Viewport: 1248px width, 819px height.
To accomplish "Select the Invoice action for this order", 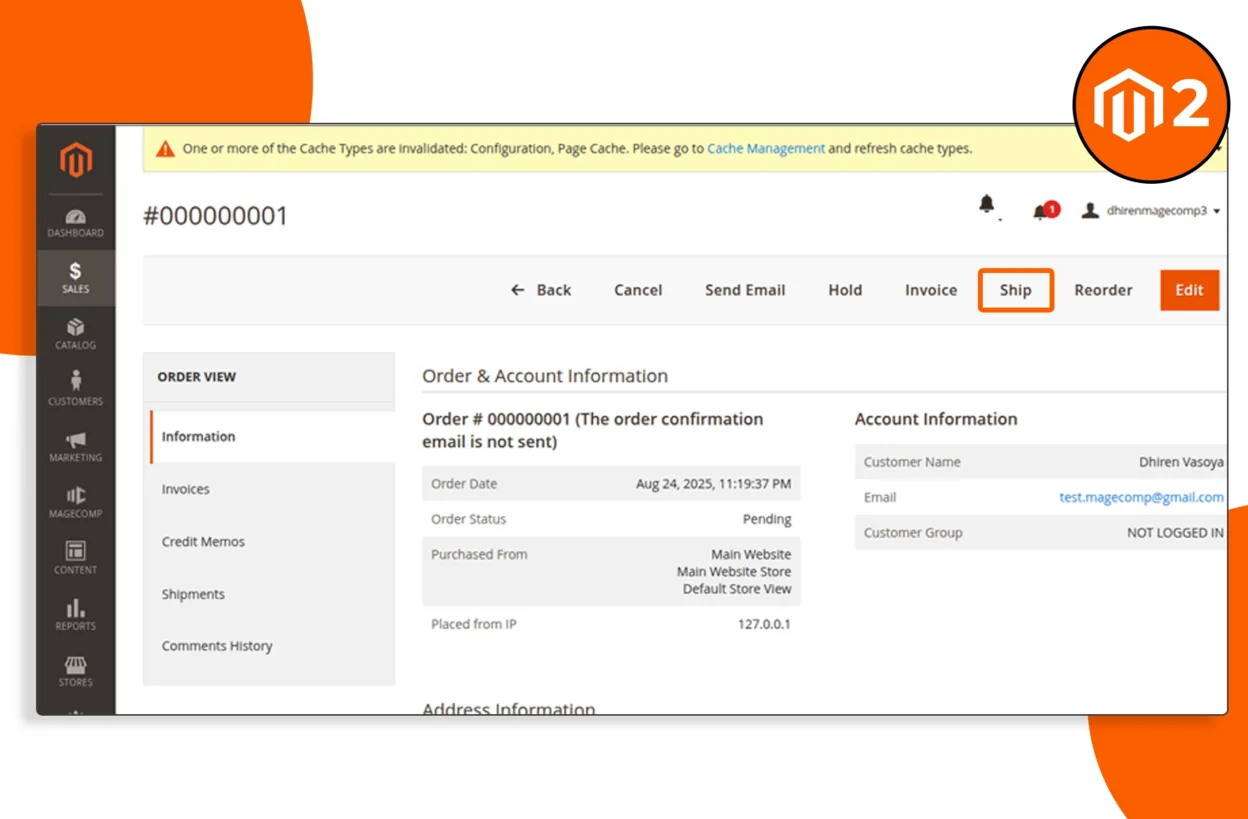I will coord(930,290).
